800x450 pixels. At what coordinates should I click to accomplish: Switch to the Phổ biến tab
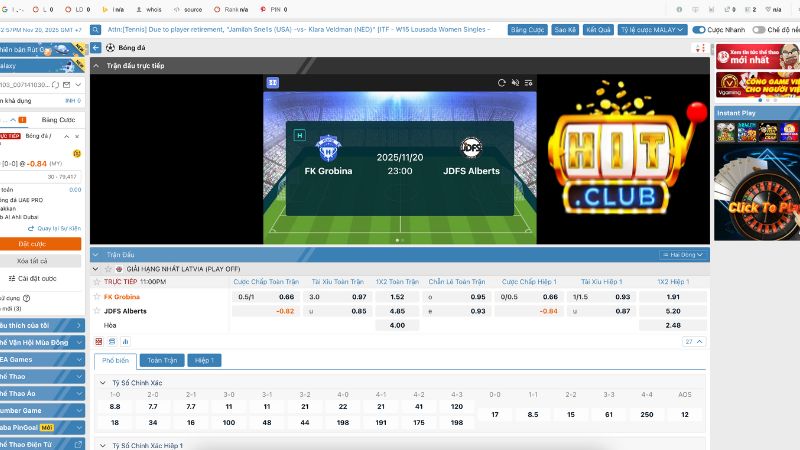pyautogui.click(x=115, y=361)
